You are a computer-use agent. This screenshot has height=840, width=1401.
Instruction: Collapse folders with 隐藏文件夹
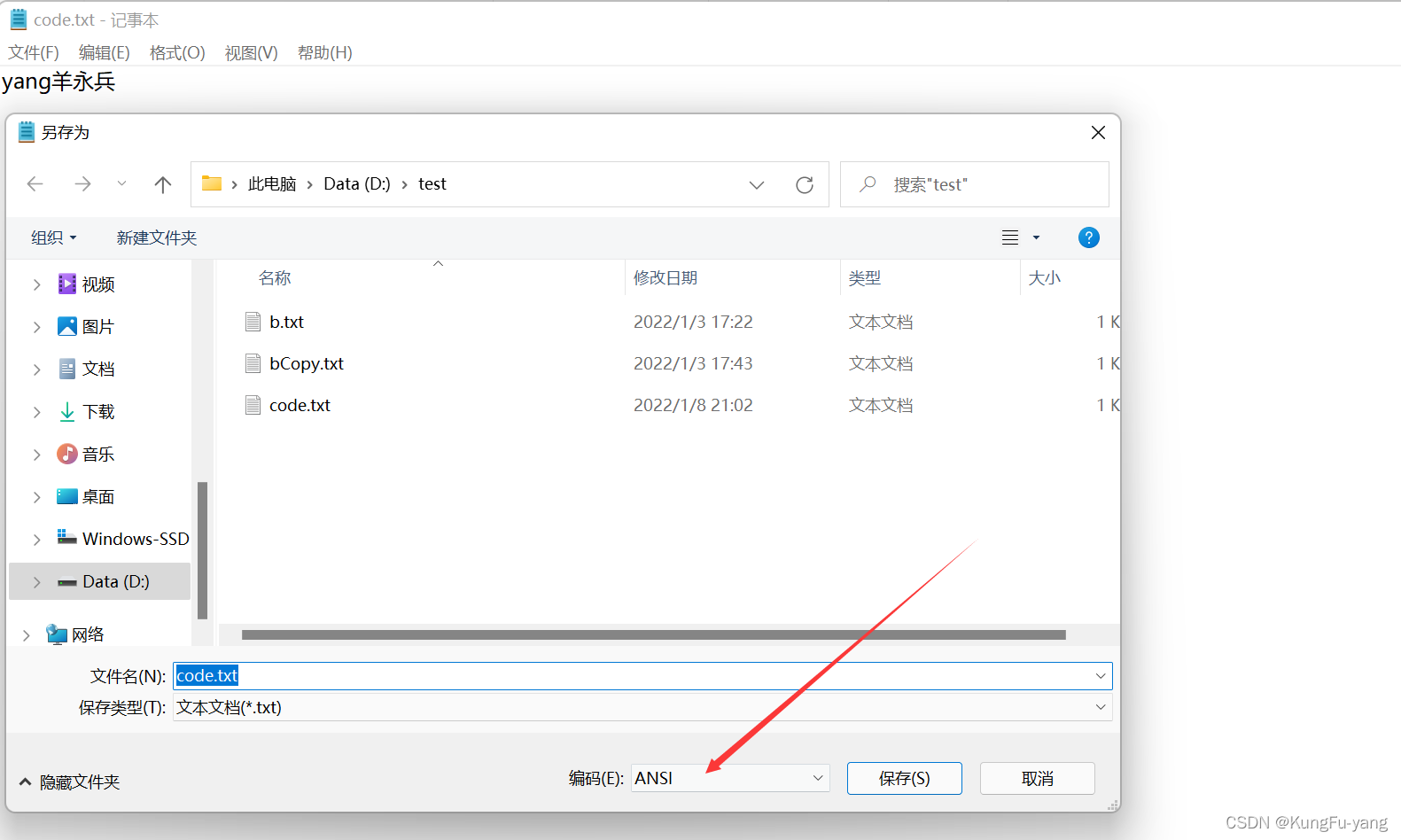pos(70,782)
